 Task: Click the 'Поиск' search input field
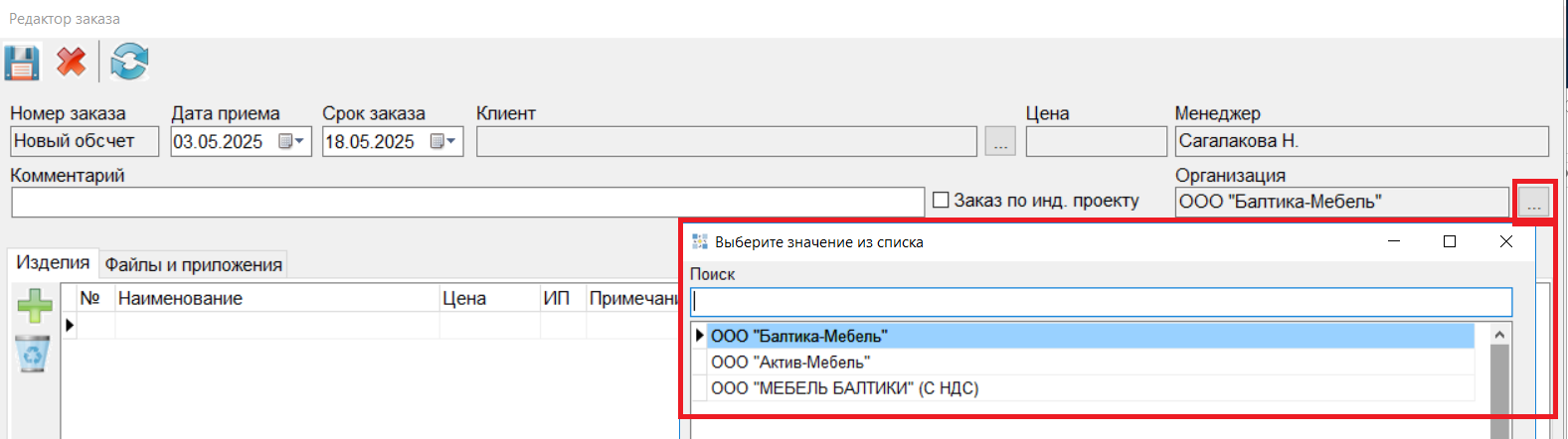click(x=1101, y=302)
